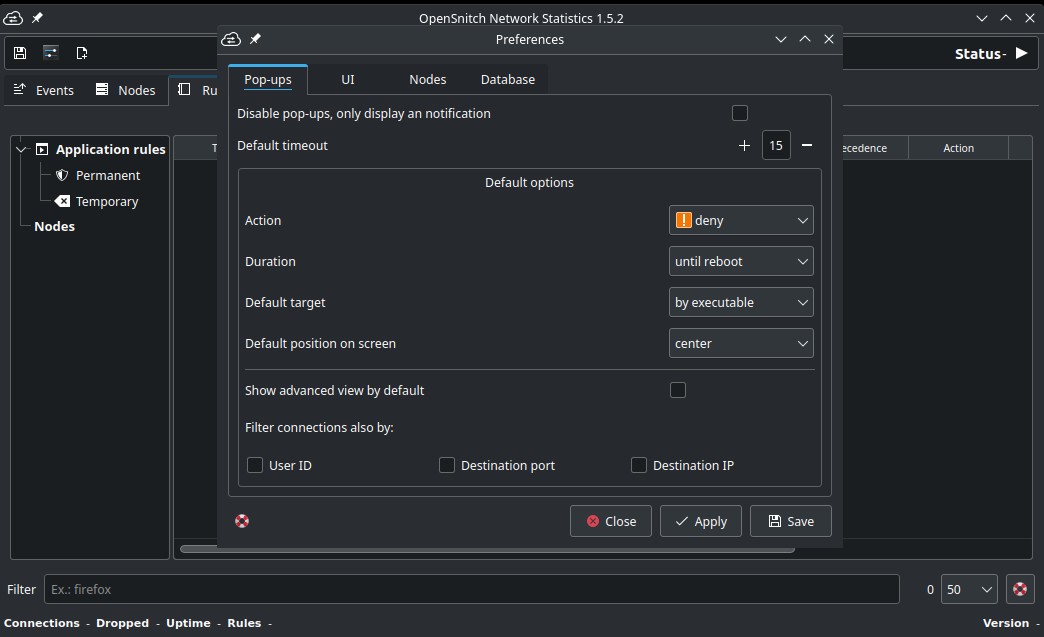Click the Close button in Preferences

coord(611,521)
